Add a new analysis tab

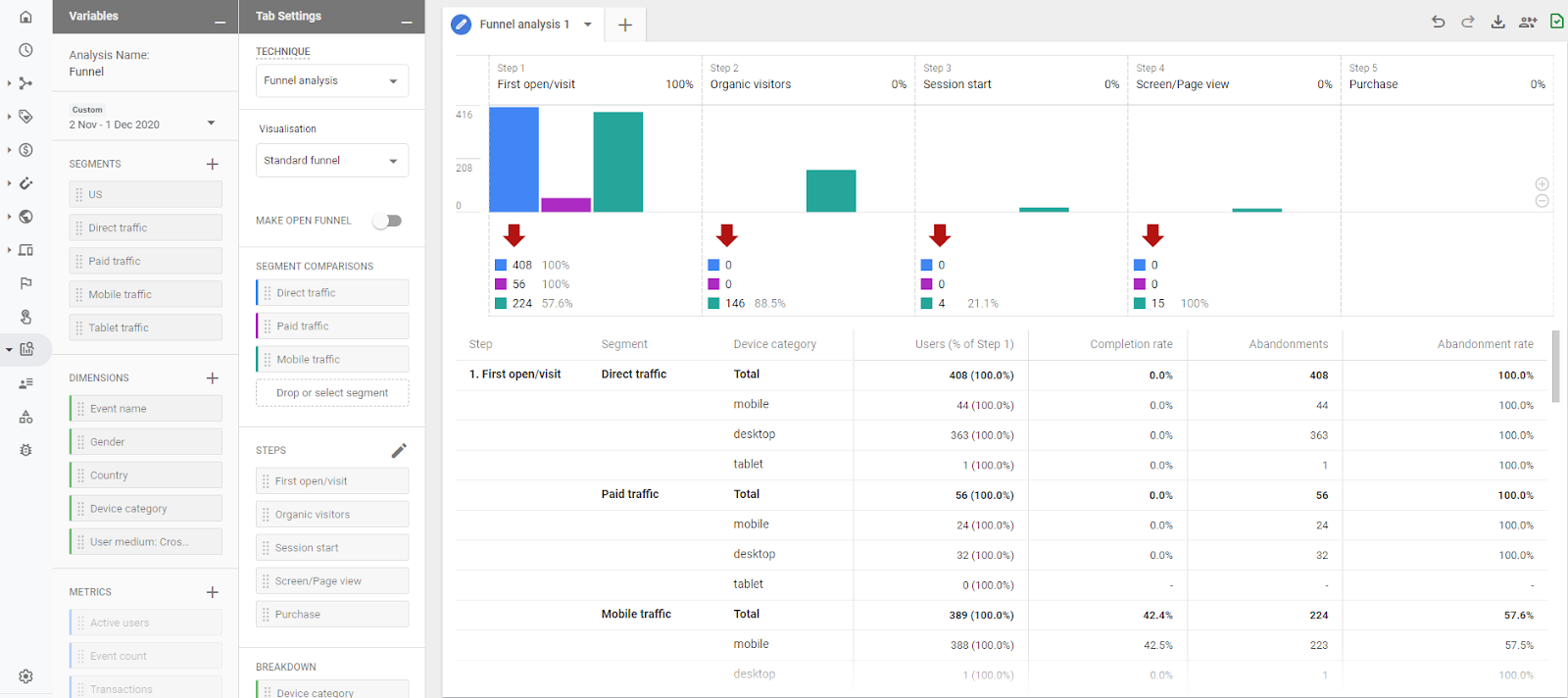(625, 25)
